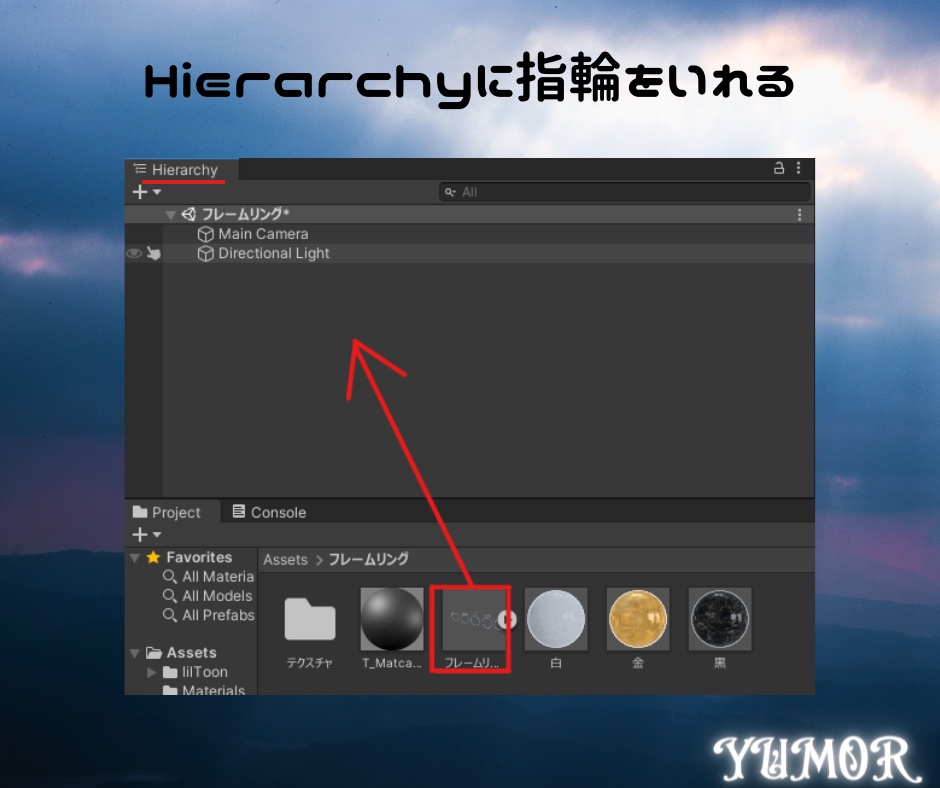
Task: Select the 金 gold material sphere
Action: point(638,618)
